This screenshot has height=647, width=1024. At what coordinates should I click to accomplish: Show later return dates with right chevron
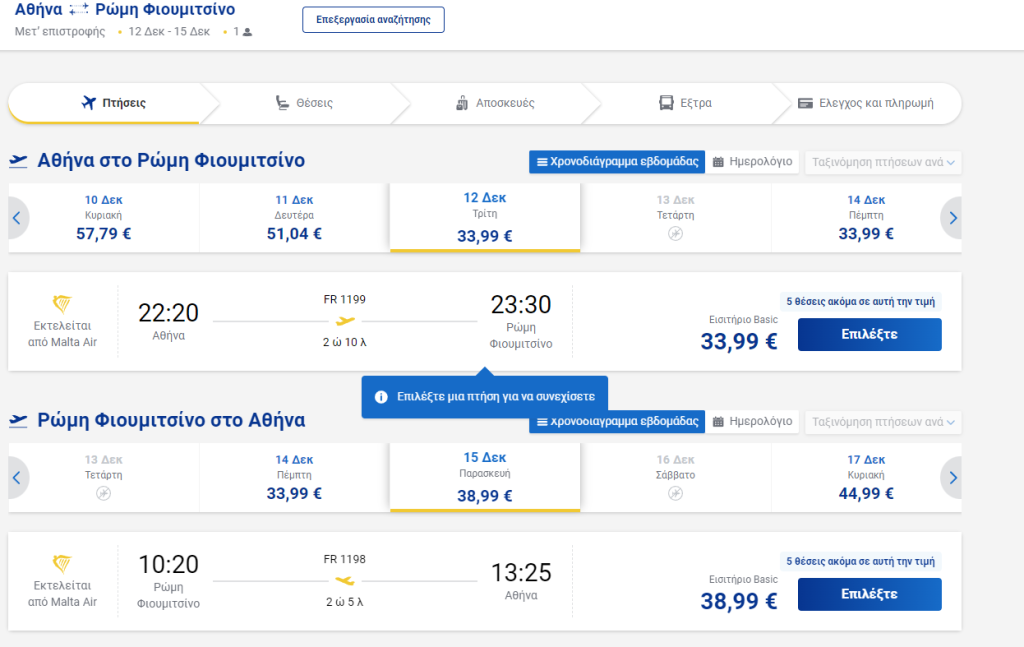tap(952, 478)
